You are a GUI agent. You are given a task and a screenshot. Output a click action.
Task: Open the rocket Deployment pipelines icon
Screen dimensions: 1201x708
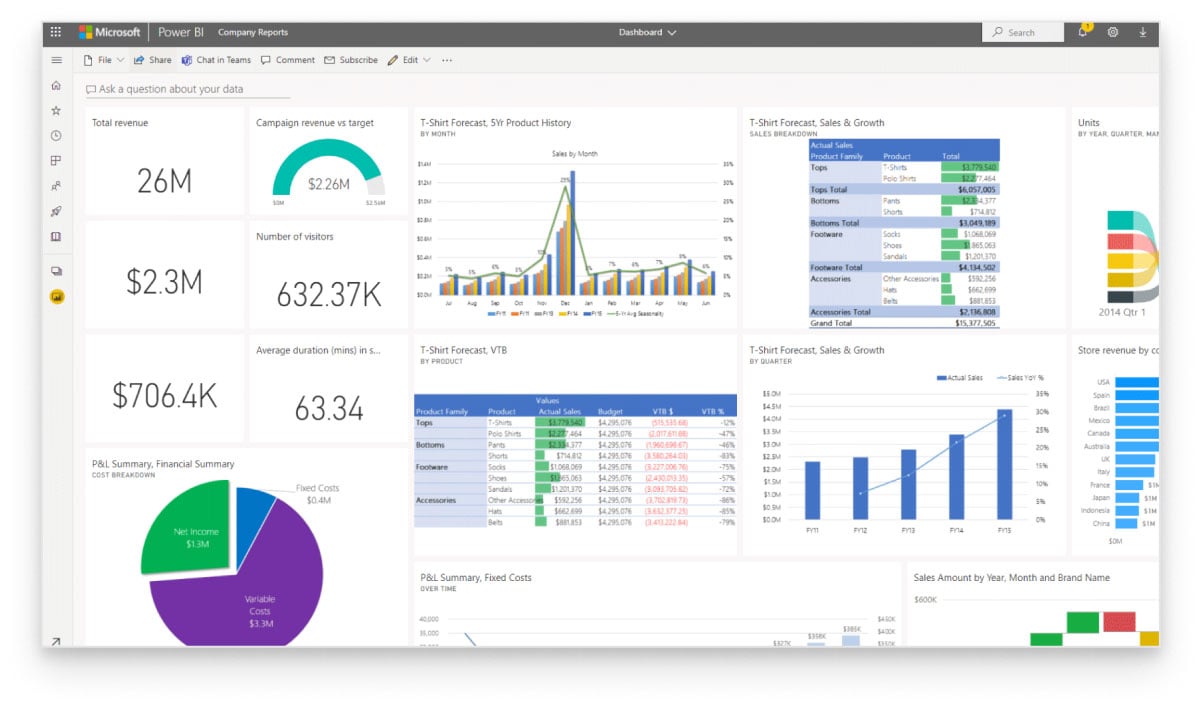[x=56, y=211]
